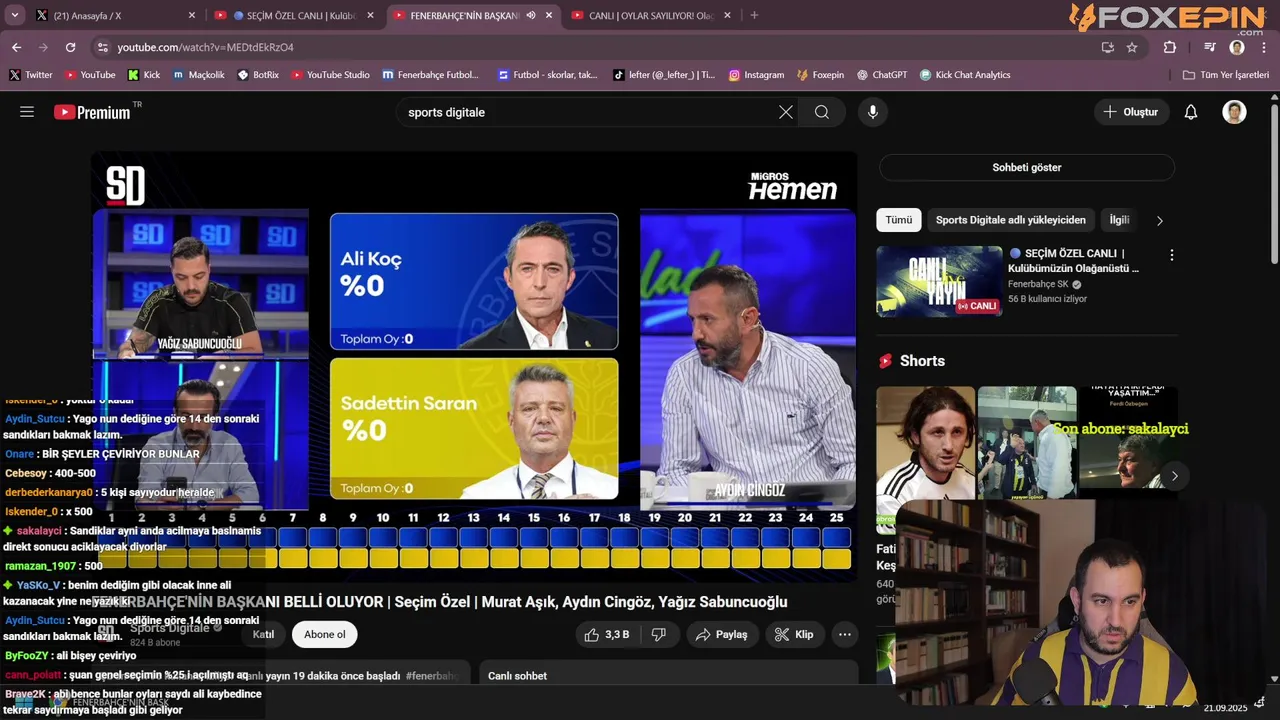Switch to Anasayfa / X tab

(108, 15)
